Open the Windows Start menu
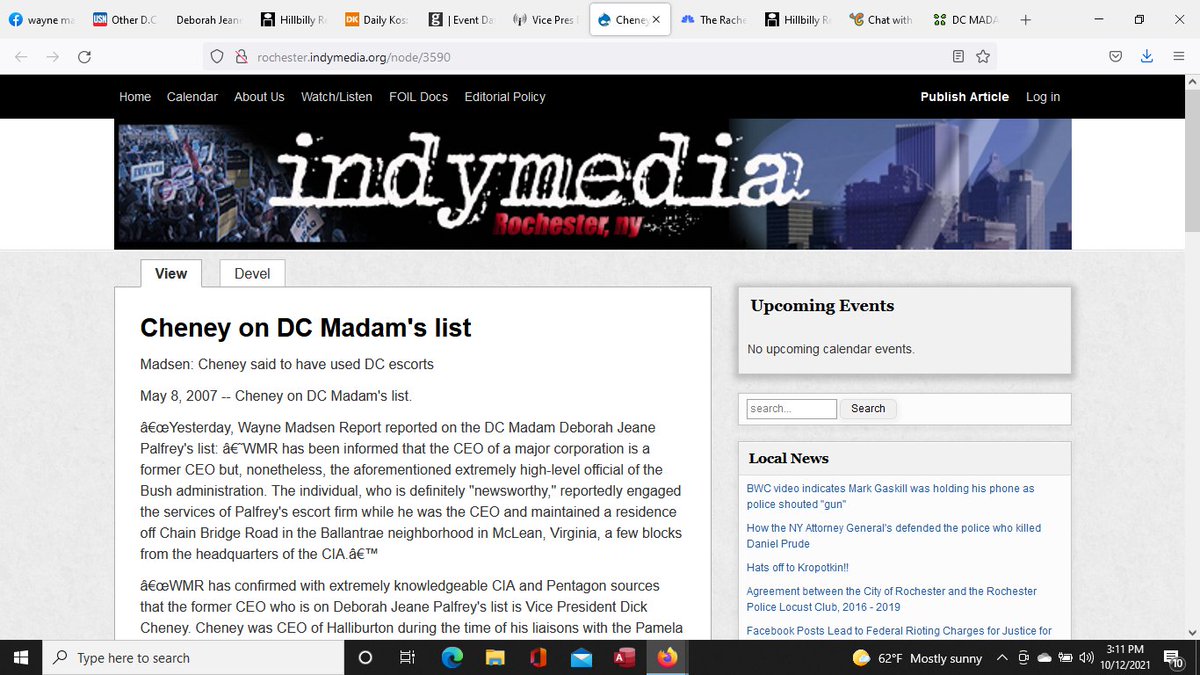Screen dimensions: 1200x675 pyautogui.click(x=22, y=657)
